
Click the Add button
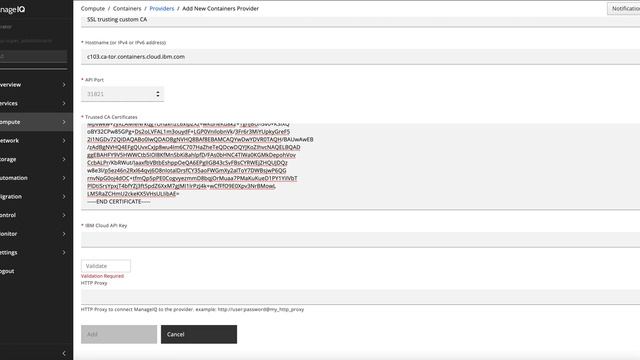(119, 334)
